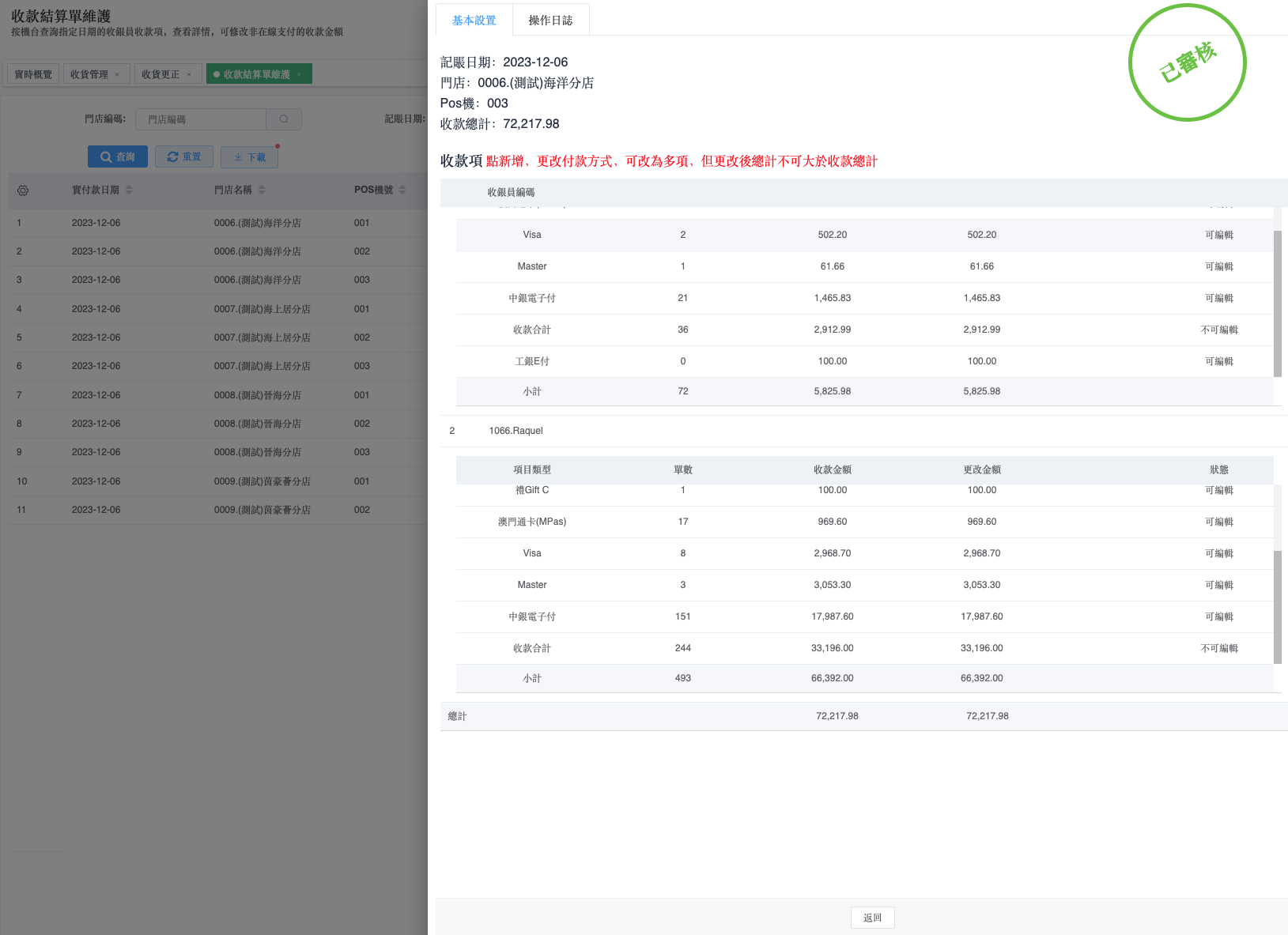This screenshot has height=935, width=1288.
Task: Select row 3 with POS 003
Action: [213, 280]
